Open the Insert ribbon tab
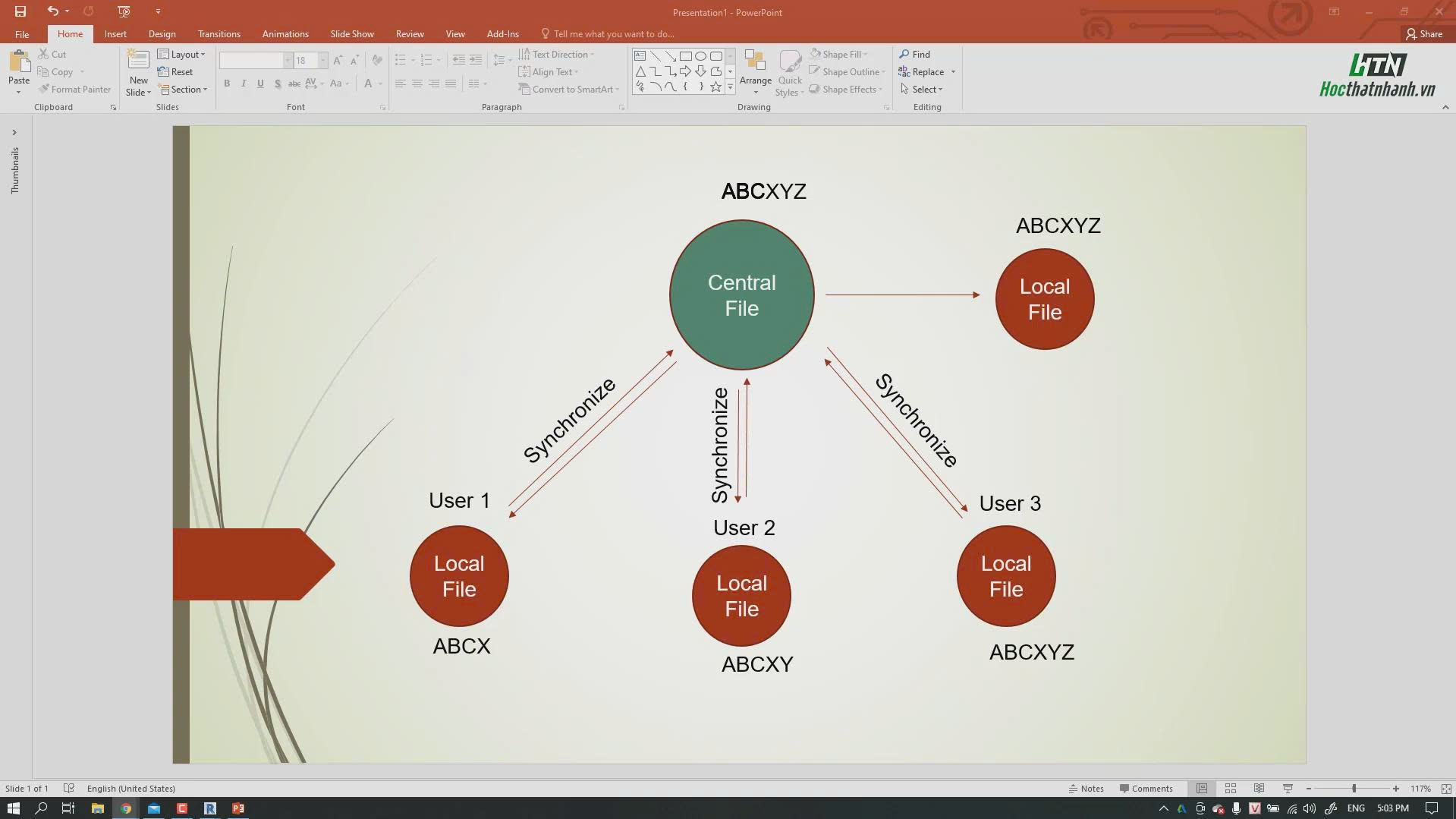 pyautogui.click(x=115, y=34)
